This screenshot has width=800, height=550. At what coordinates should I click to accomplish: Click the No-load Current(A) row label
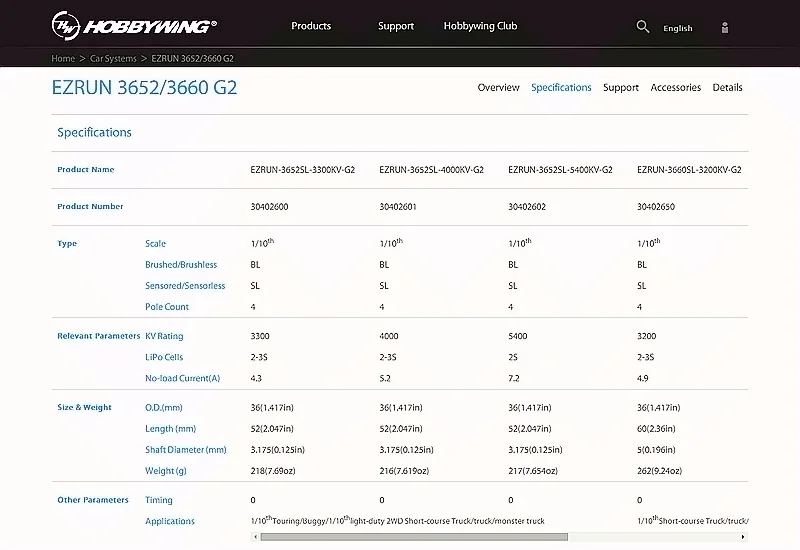click(183, 378)
